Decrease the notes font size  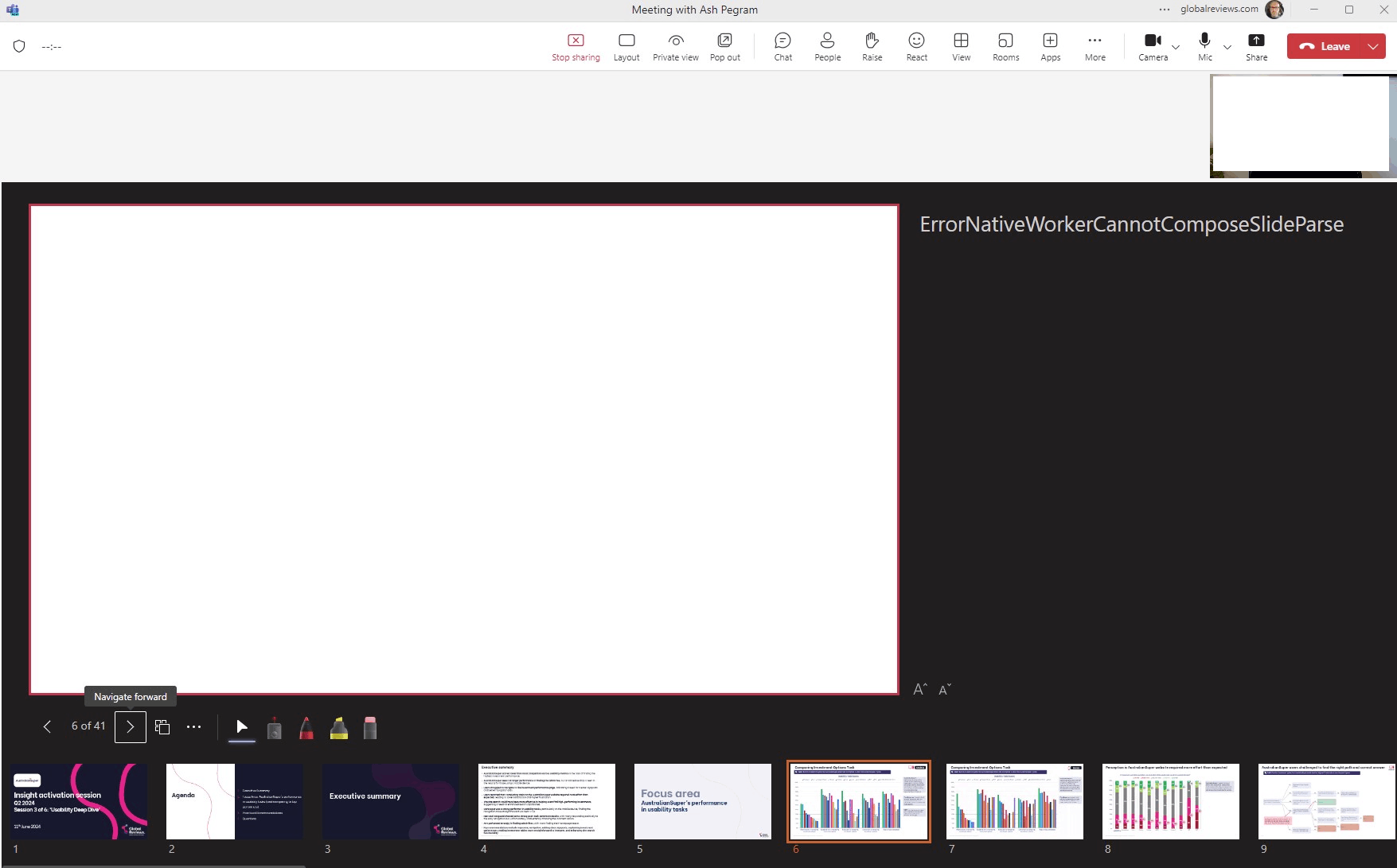tap(945, 689)
